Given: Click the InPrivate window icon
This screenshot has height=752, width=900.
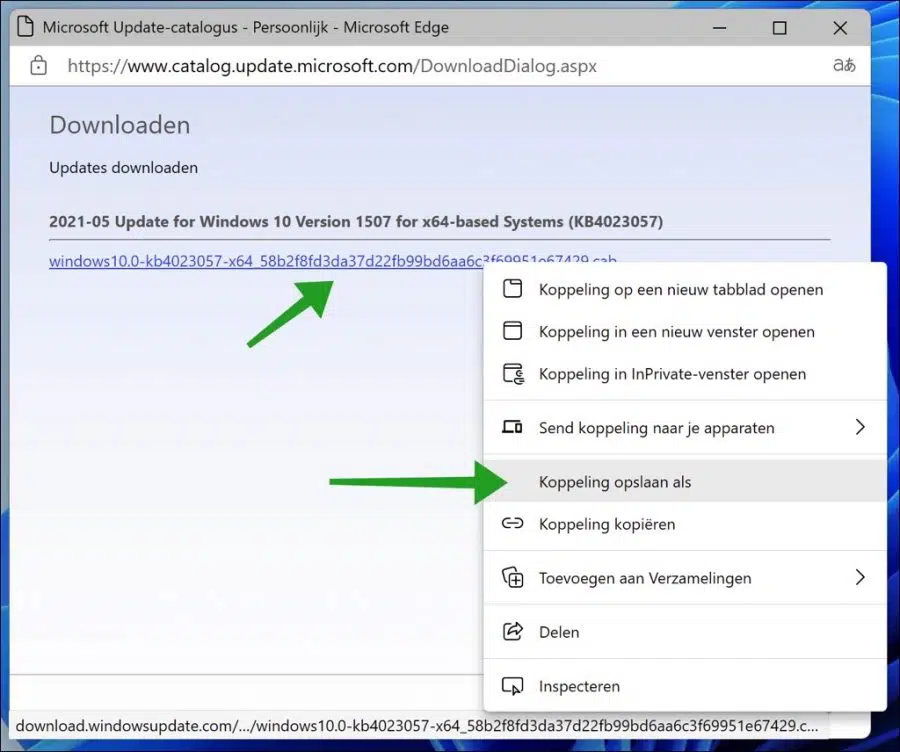Looking at the screenshot, I should pos(513,374).
